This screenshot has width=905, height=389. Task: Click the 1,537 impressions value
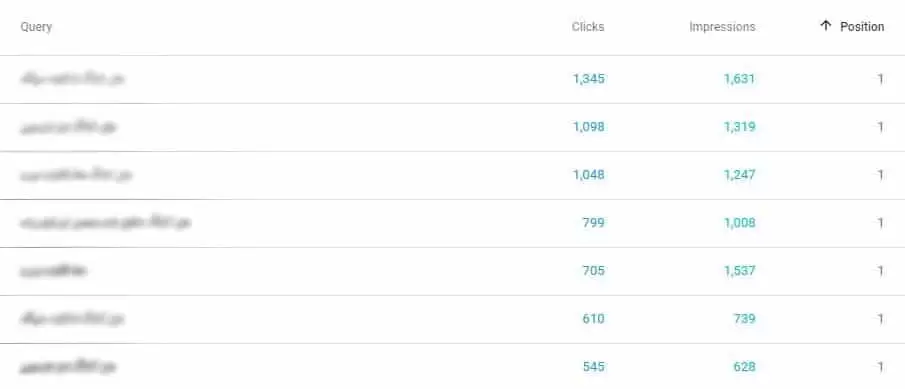coord(739,270)
